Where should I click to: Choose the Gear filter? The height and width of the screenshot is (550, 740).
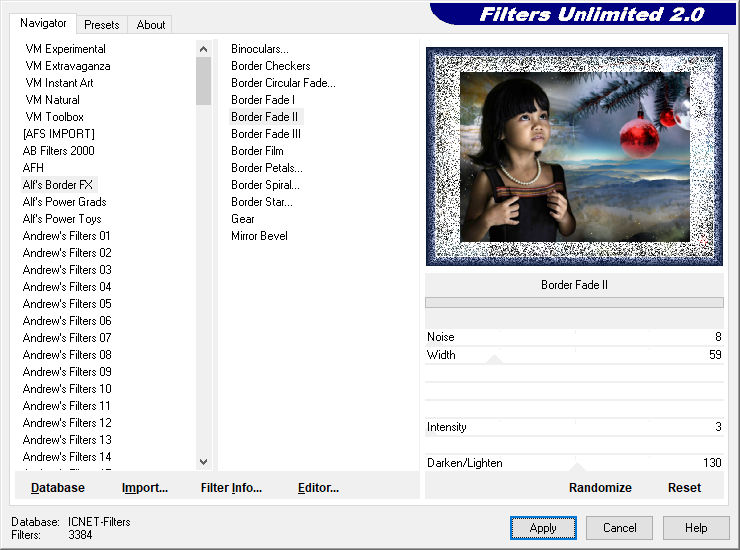coord(243,219)
